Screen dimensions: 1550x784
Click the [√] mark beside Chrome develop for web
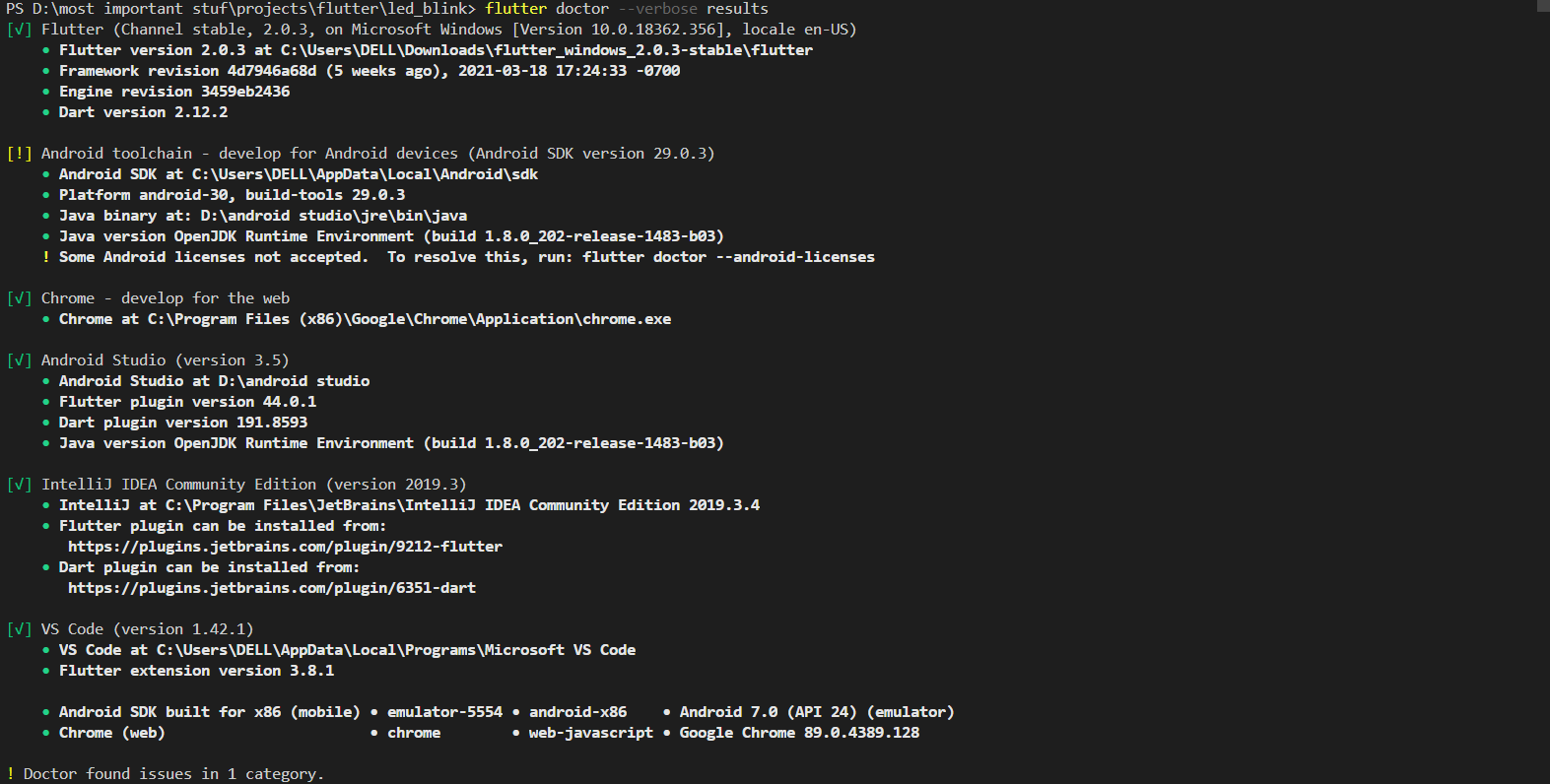20,298
